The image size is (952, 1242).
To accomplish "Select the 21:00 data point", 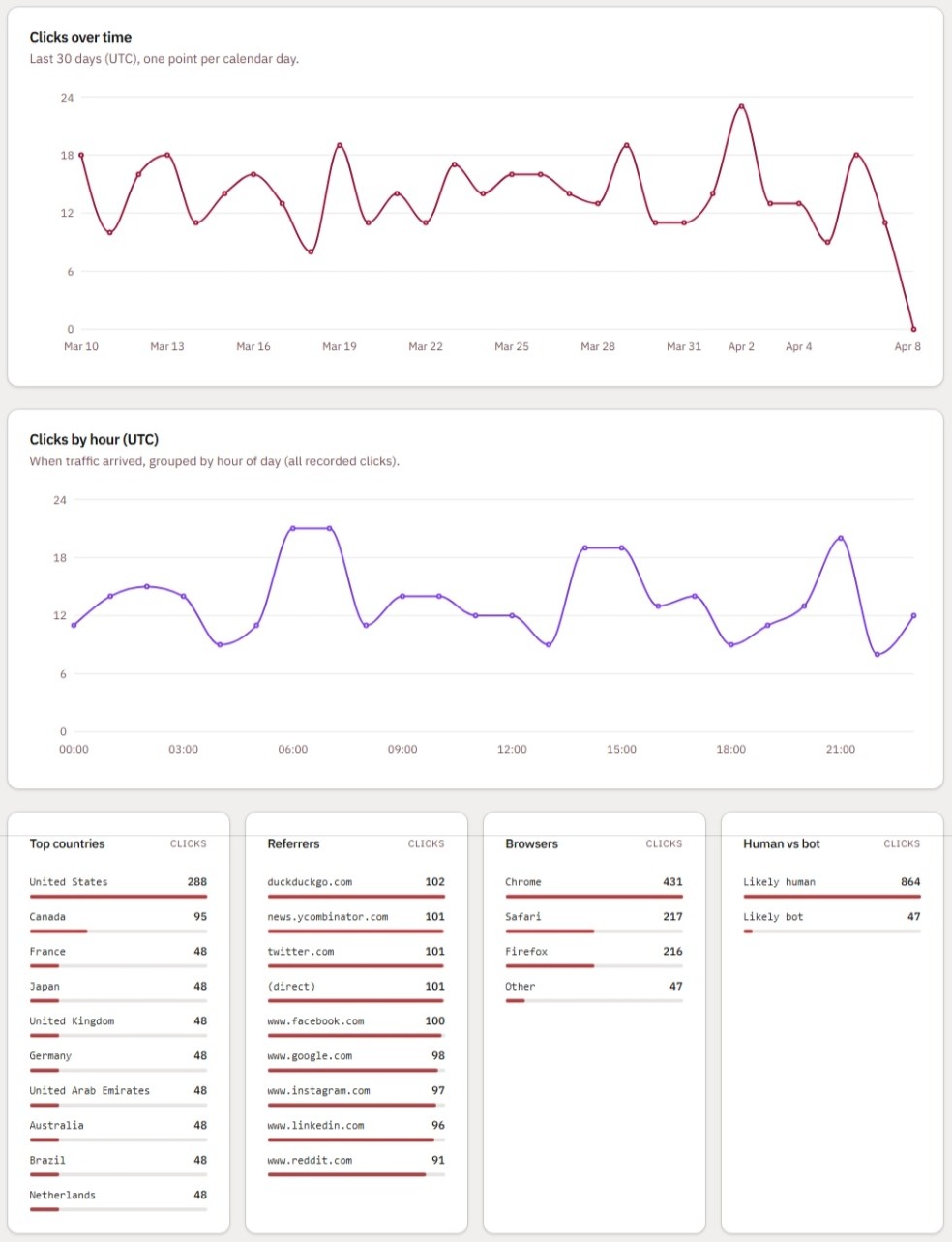I will pos(840,537).
